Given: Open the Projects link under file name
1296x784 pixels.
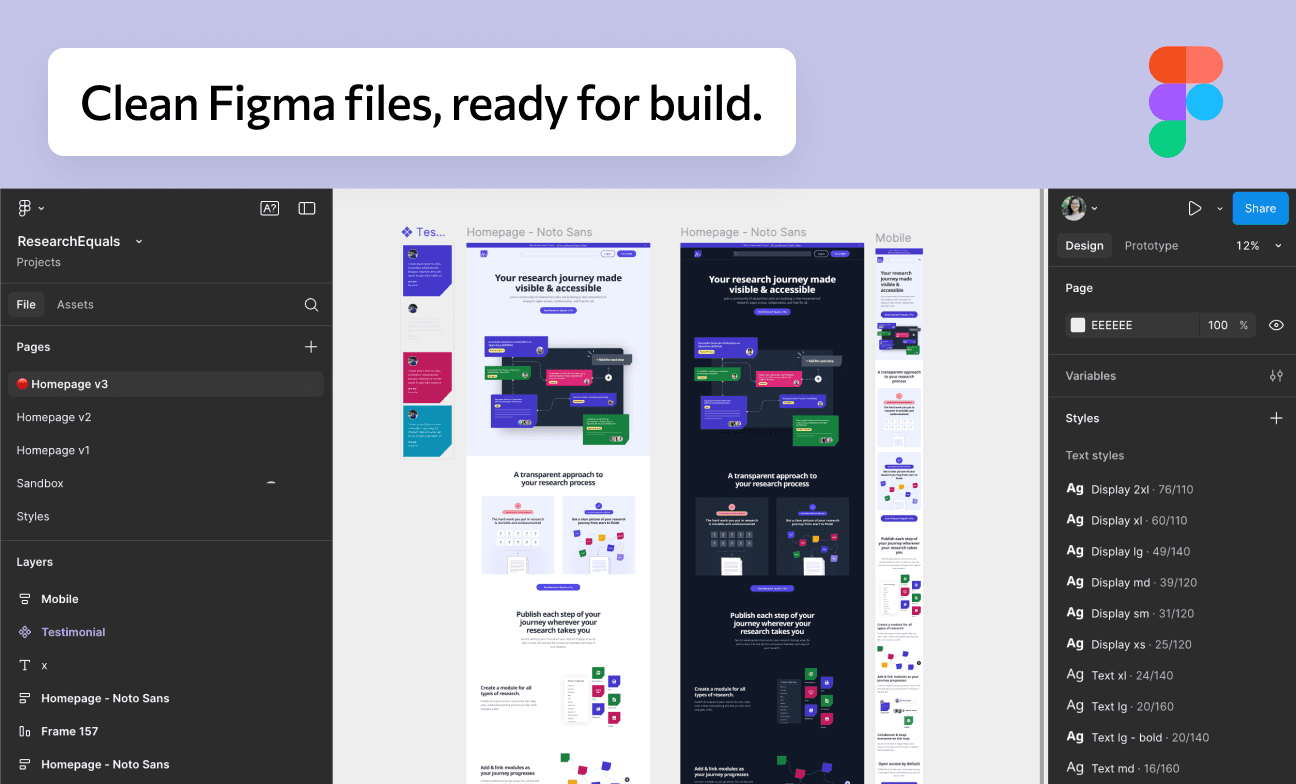Looking at the screenshot, I should pos(39,262).
